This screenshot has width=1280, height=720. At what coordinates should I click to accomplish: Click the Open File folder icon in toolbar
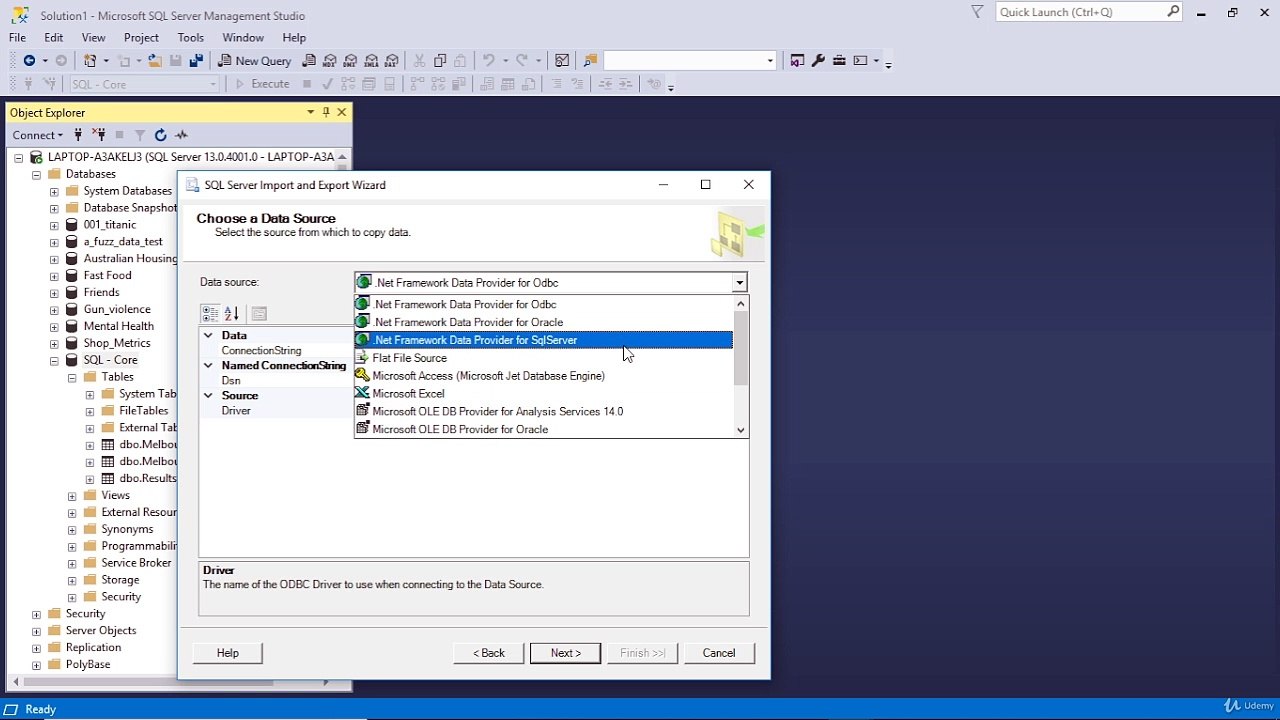coord(155,61)
